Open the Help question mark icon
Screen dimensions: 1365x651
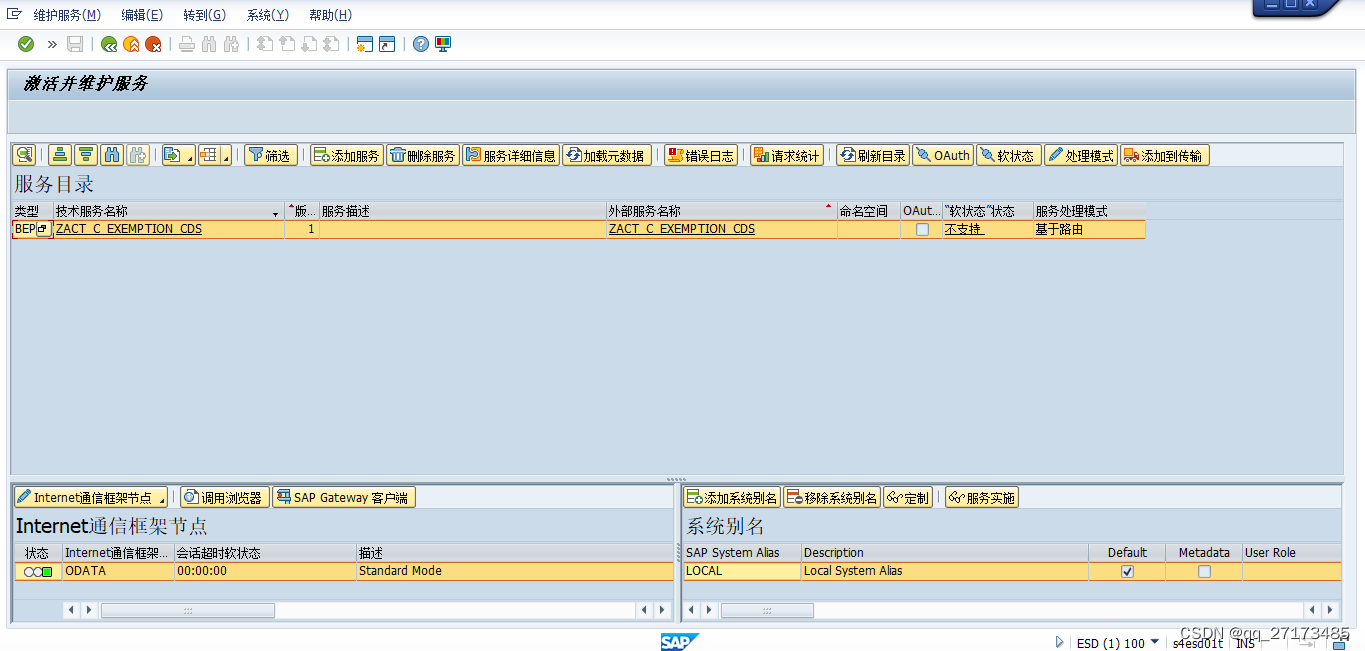[421, 44]
